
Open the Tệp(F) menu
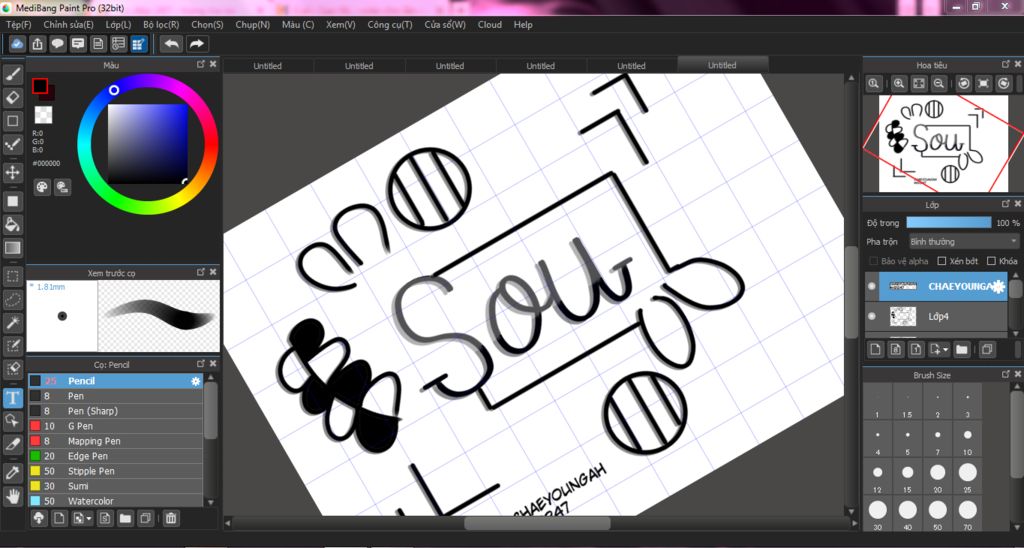click(18, 25)
